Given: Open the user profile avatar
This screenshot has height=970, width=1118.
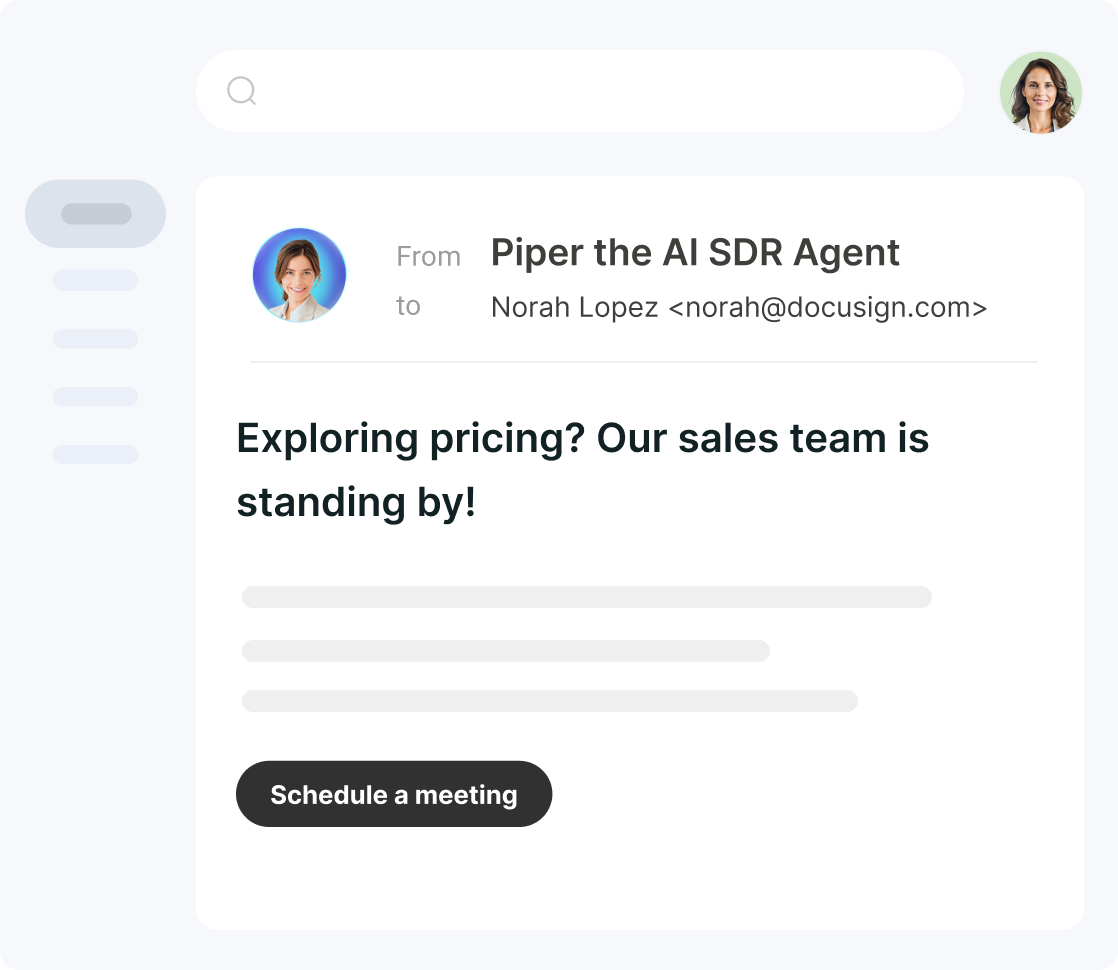Looking at the screenshot, I should tap(1040, 93).
